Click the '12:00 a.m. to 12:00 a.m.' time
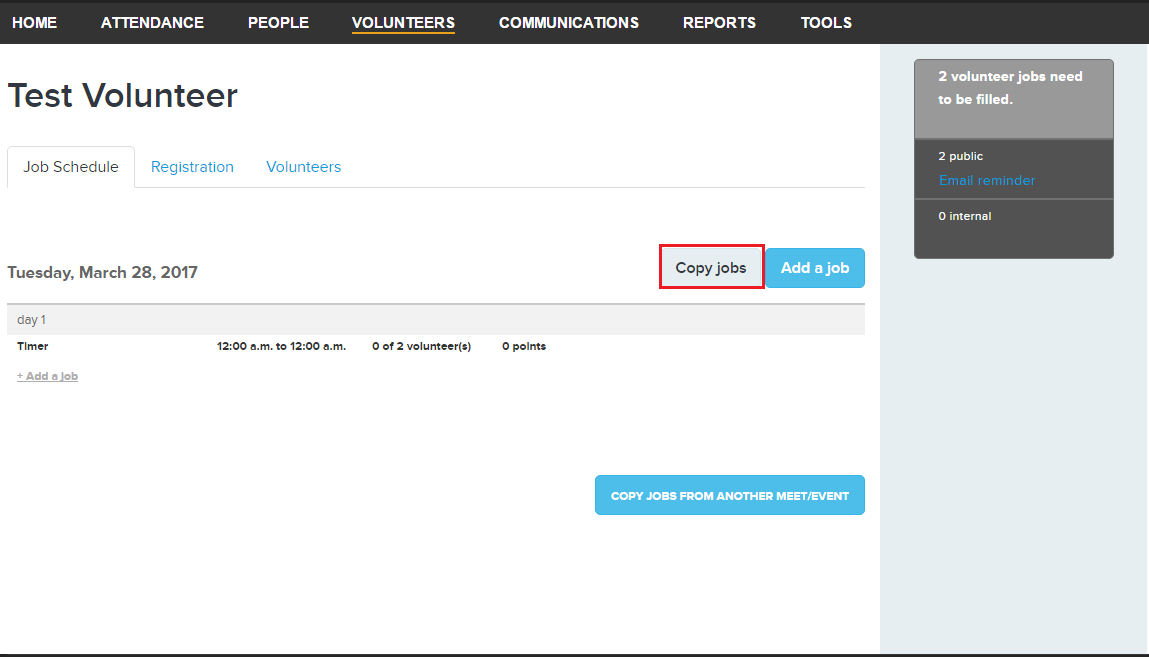1149x659 pixels. pyautogui.click(x=281, y=346)
